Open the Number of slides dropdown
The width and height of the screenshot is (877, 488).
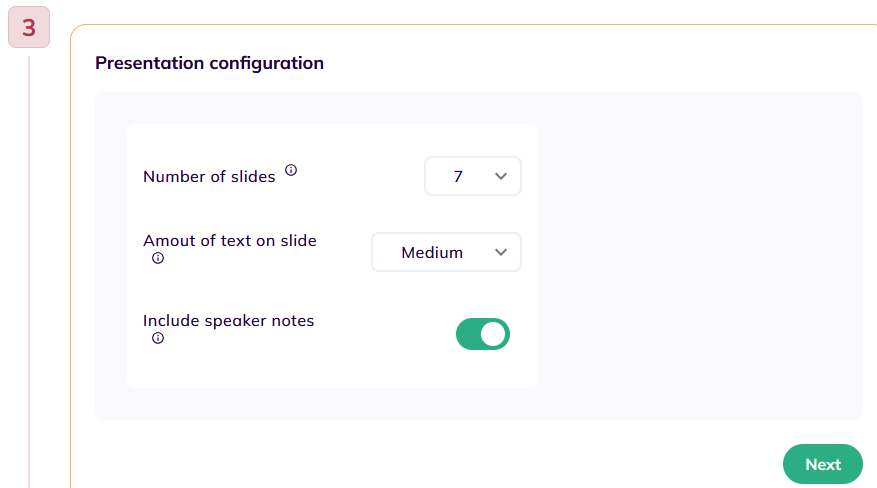473,176
